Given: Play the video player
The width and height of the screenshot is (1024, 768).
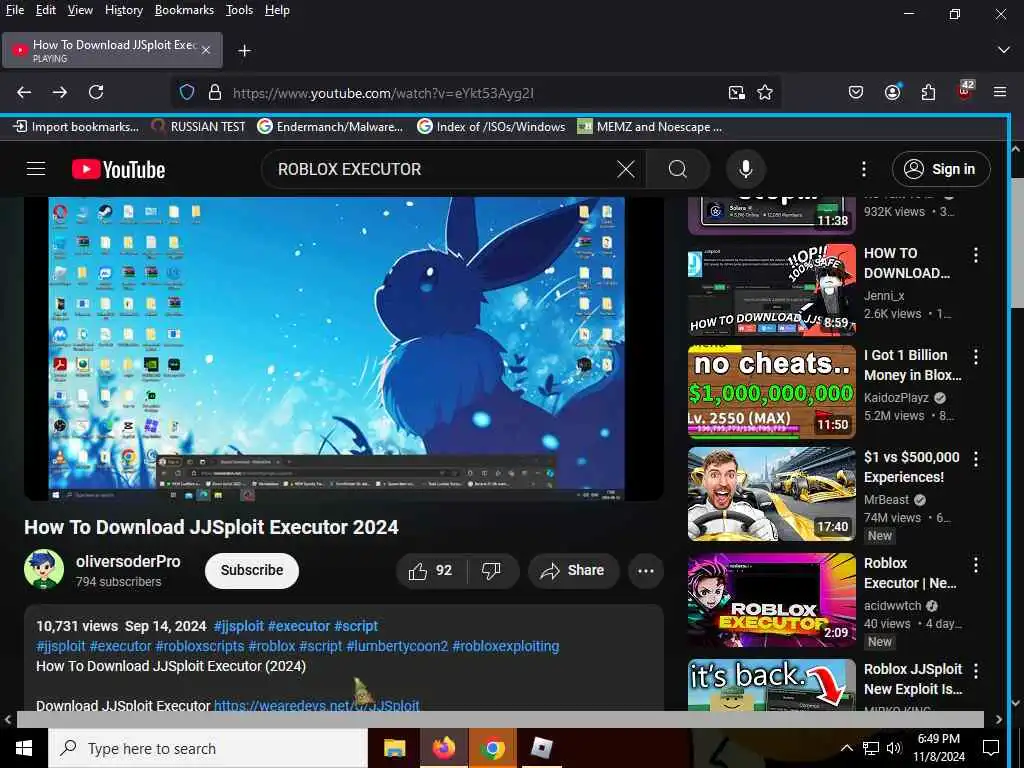Looking at the screenshot, I should (x=344, y=348).
